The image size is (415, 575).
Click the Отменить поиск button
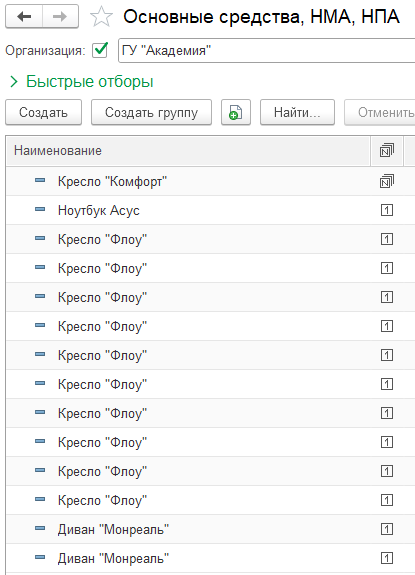379,112
